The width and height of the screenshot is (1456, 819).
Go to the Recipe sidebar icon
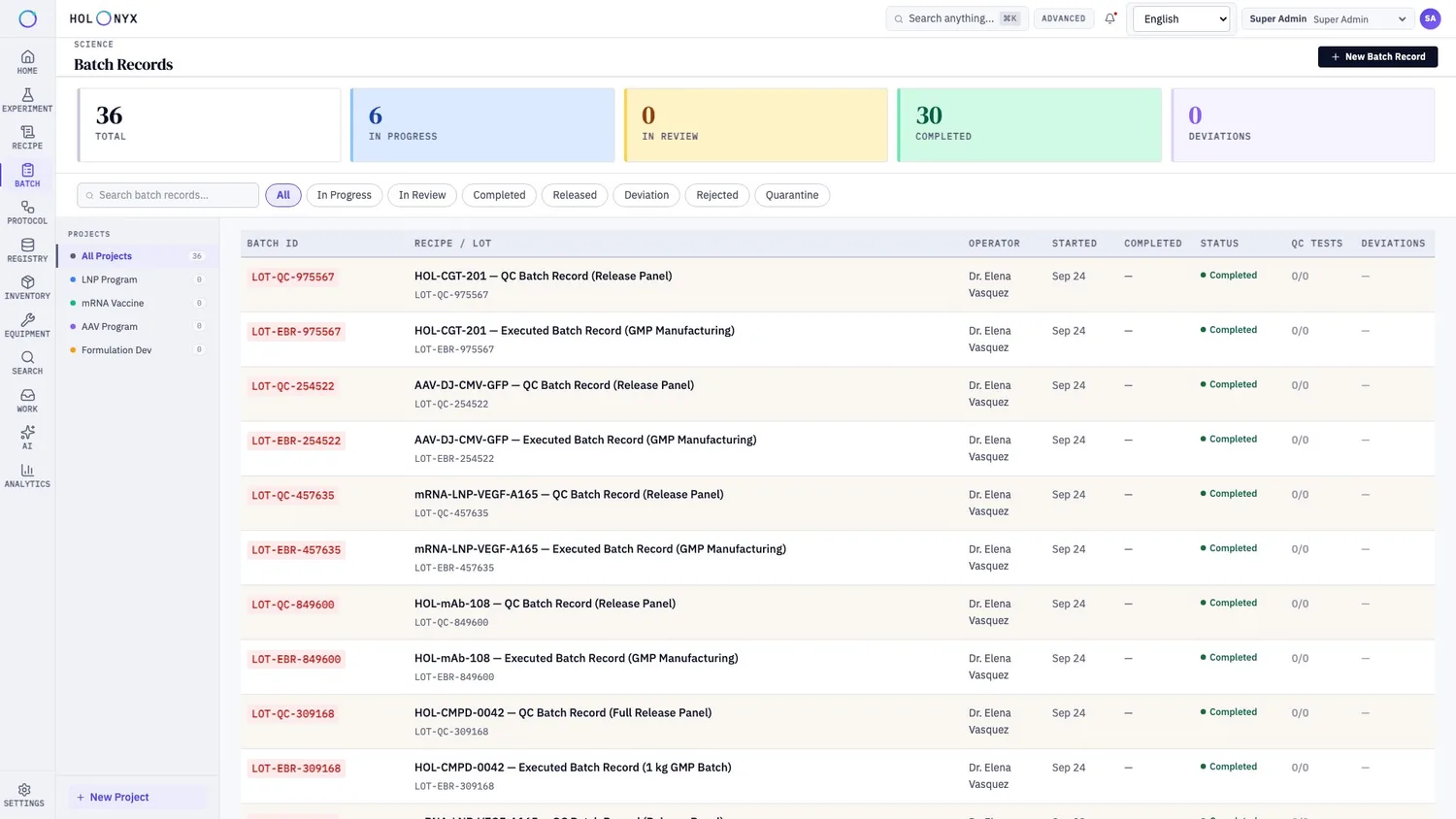coord(27,138)
